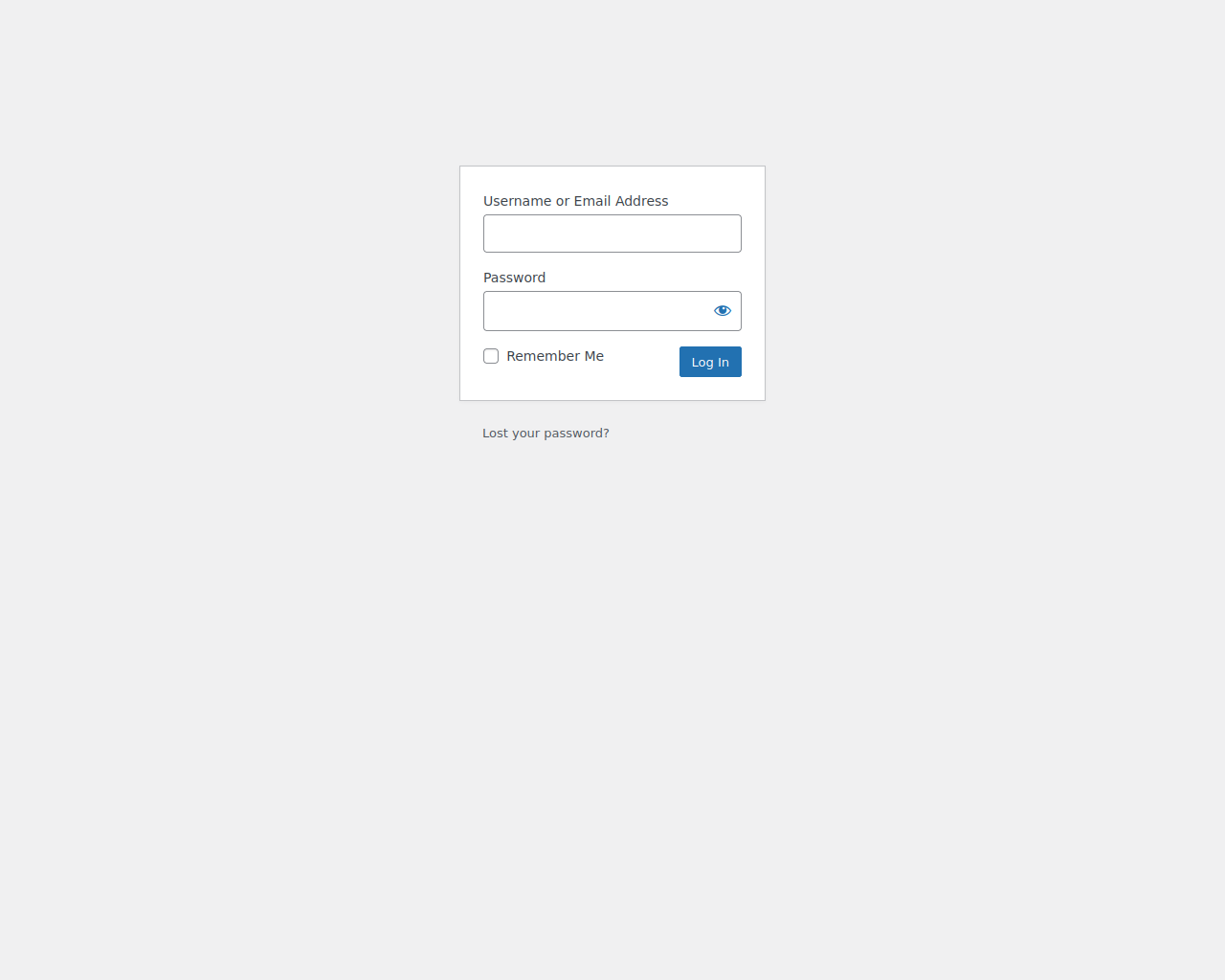This screenshot has width=1225, height=980.
Task: Tick the Remember Me checkbox
Action: pyautogui.click(x=491, y=356)
